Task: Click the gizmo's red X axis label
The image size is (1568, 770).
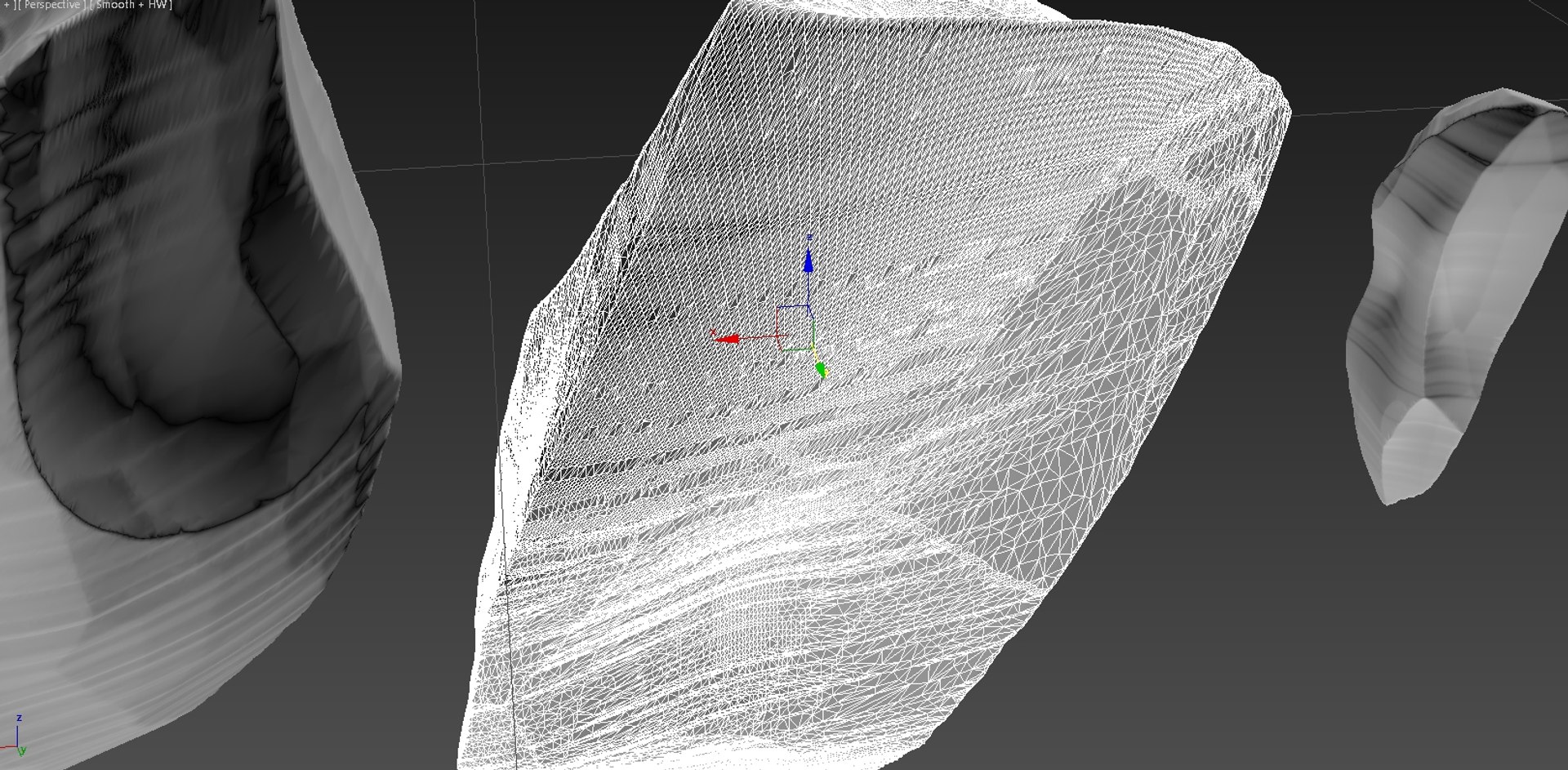Action: tap(713, 332)
